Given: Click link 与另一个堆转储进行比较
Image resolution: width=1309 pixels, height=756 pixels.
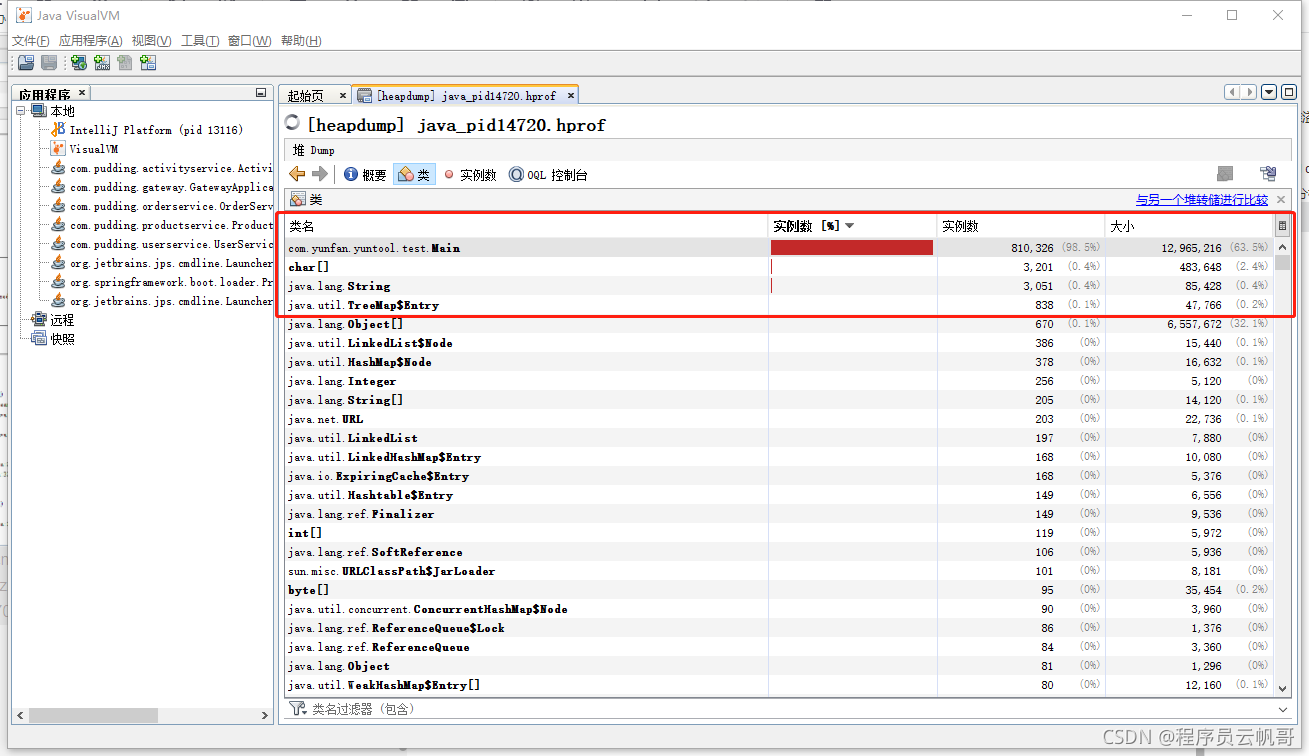Looking at the screenshot, I should (1201, 200).
